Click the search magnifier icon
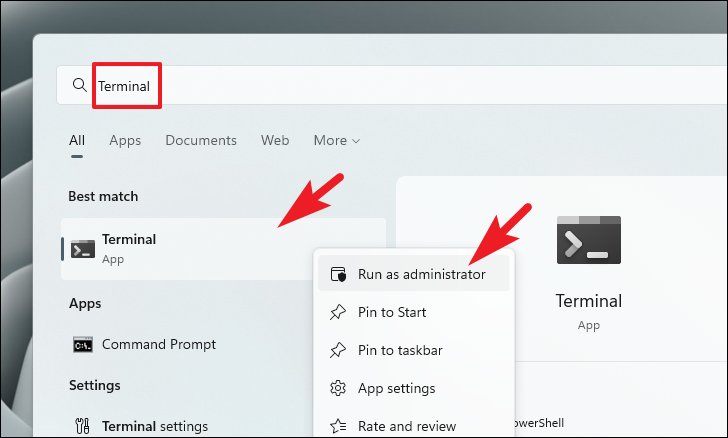The height and width of the screenshot is (438, 728). (80, 85)
